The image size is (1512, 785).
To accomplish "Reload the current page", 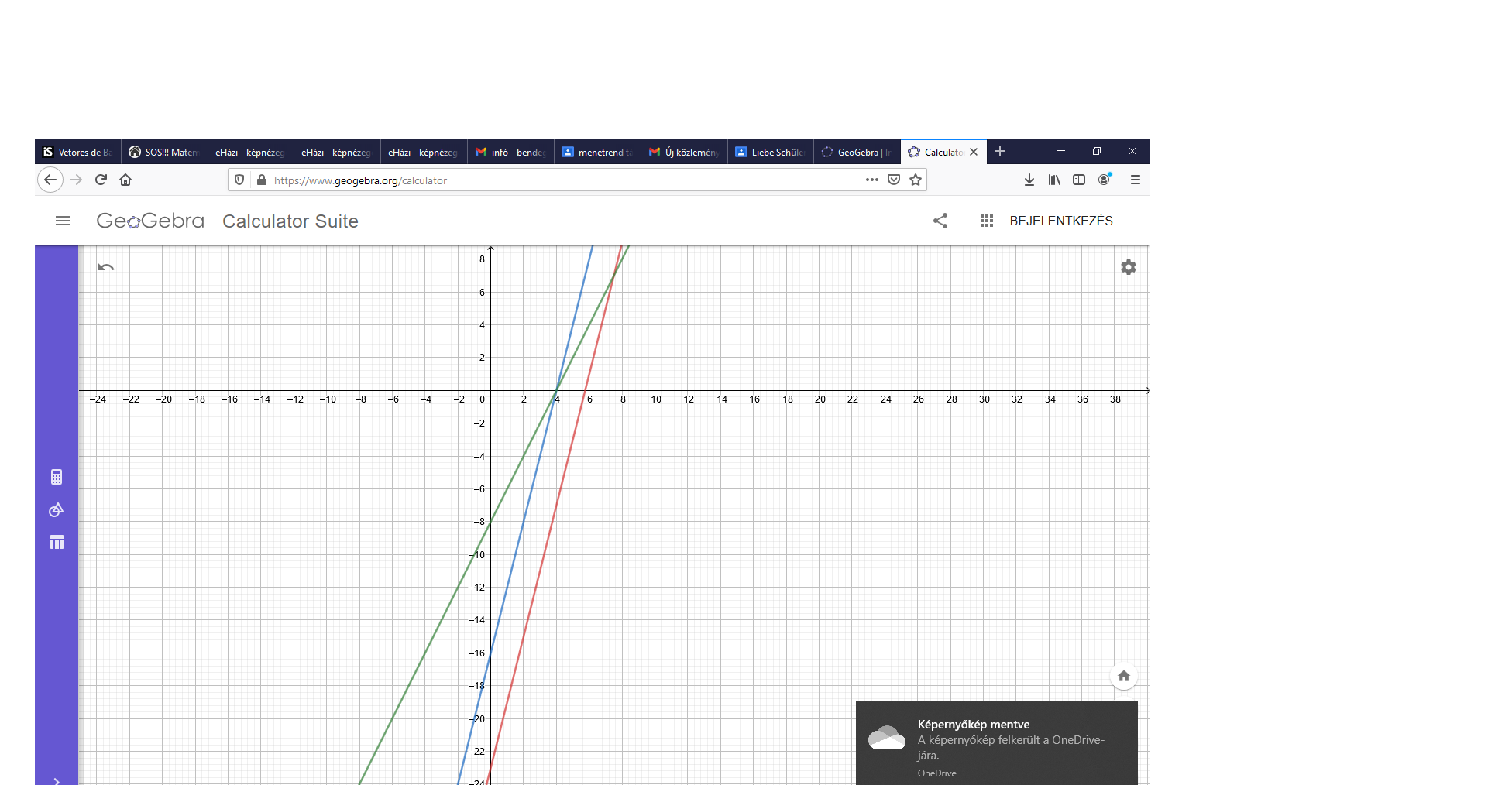I will (101, 180).
